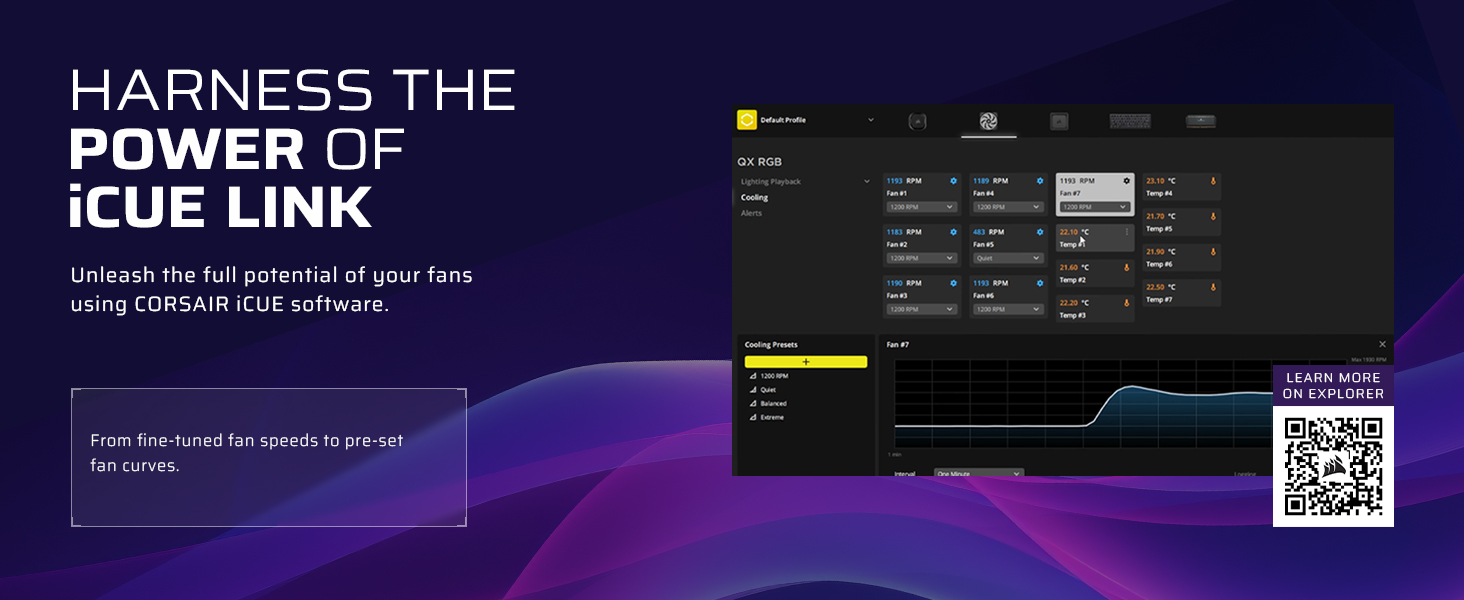The height and width of the screenshot is (600, 1464).
Task: Open Fan #2 preset dropdown
Action: click(921, 258)
